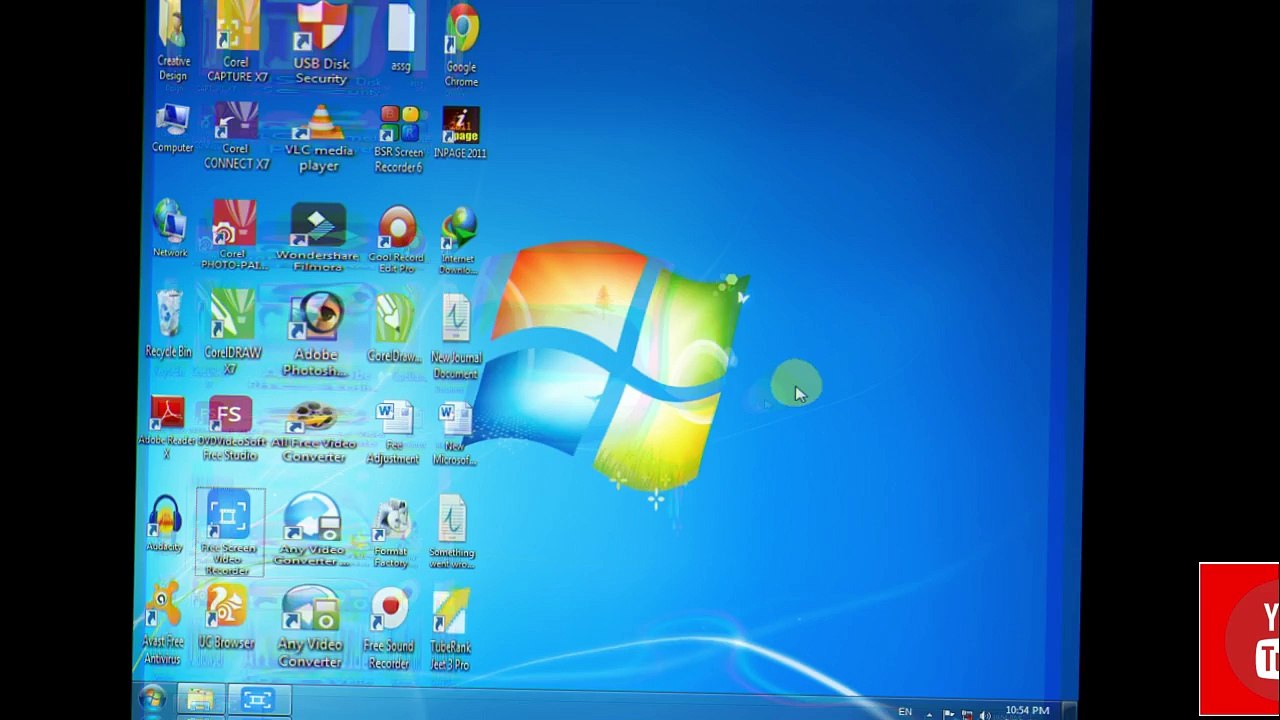Open Wondershare Filmora
Screen dimensions: 1280x720
(x=317, y=238)
